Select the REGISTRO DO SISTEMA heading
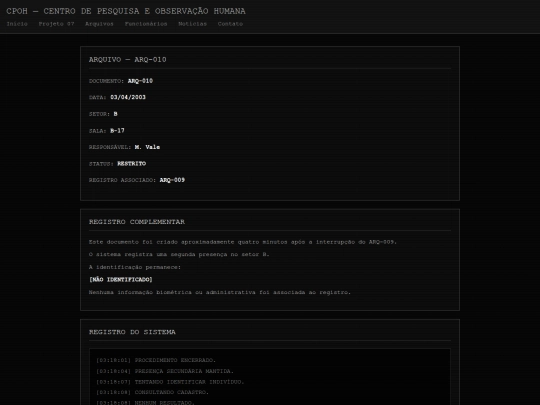The width and height of the screenshot is (540, 405). pos(132,332)
